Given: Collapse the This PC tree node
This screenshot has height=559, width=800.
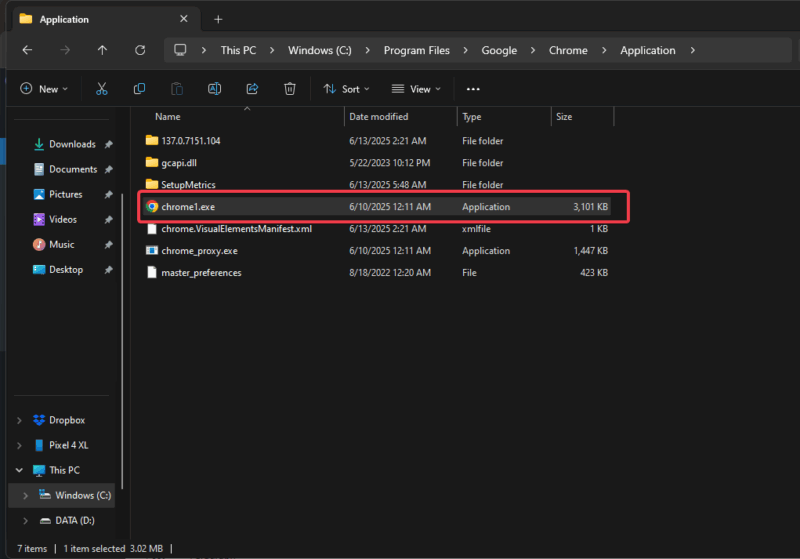Looking at the screenshot, I should 20,470.
